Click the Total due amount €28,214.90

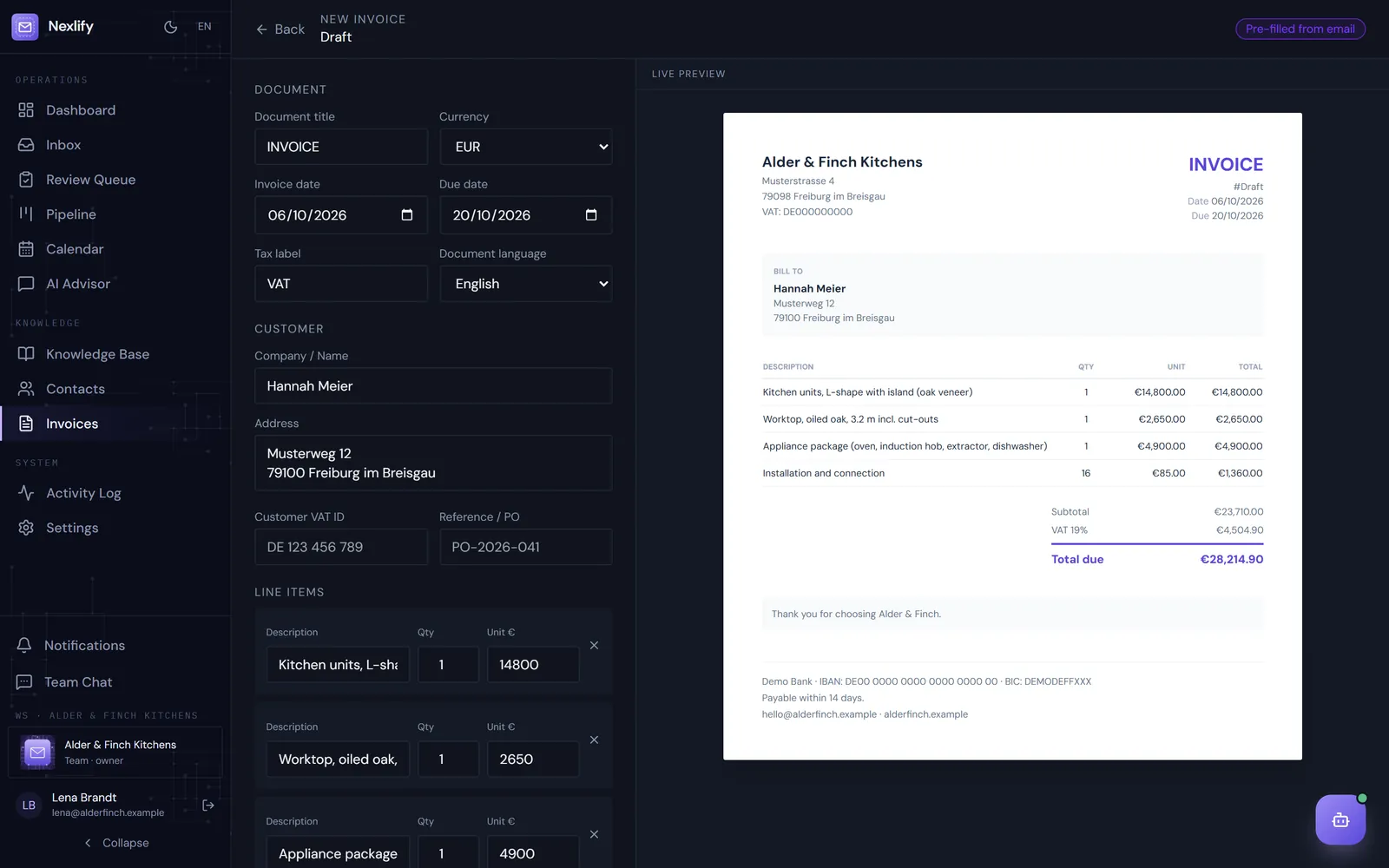point(1232,560)
